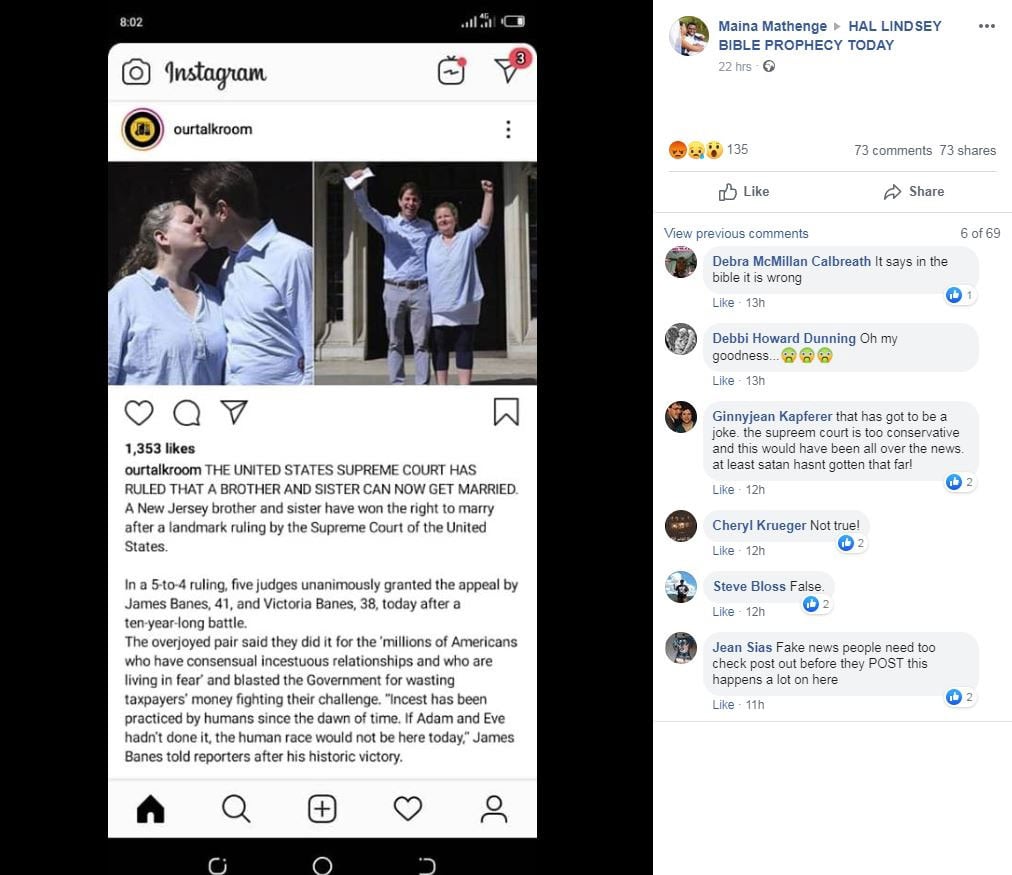This screenshot has height=875, width=1012.
Task: Tap the new post plus icon
Action: (322, 808)
